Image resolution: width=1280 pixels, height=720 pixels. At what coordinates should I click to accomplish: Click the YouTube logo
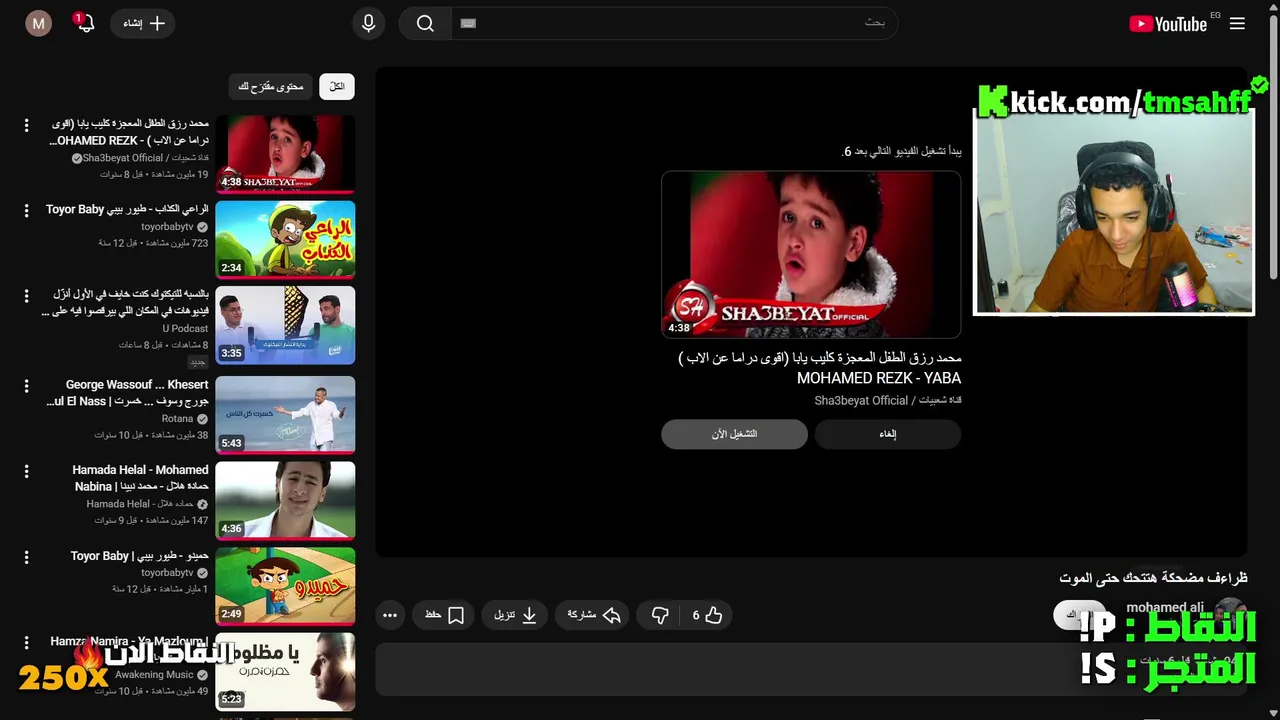pyautogui.click(x=1168, y=24)
